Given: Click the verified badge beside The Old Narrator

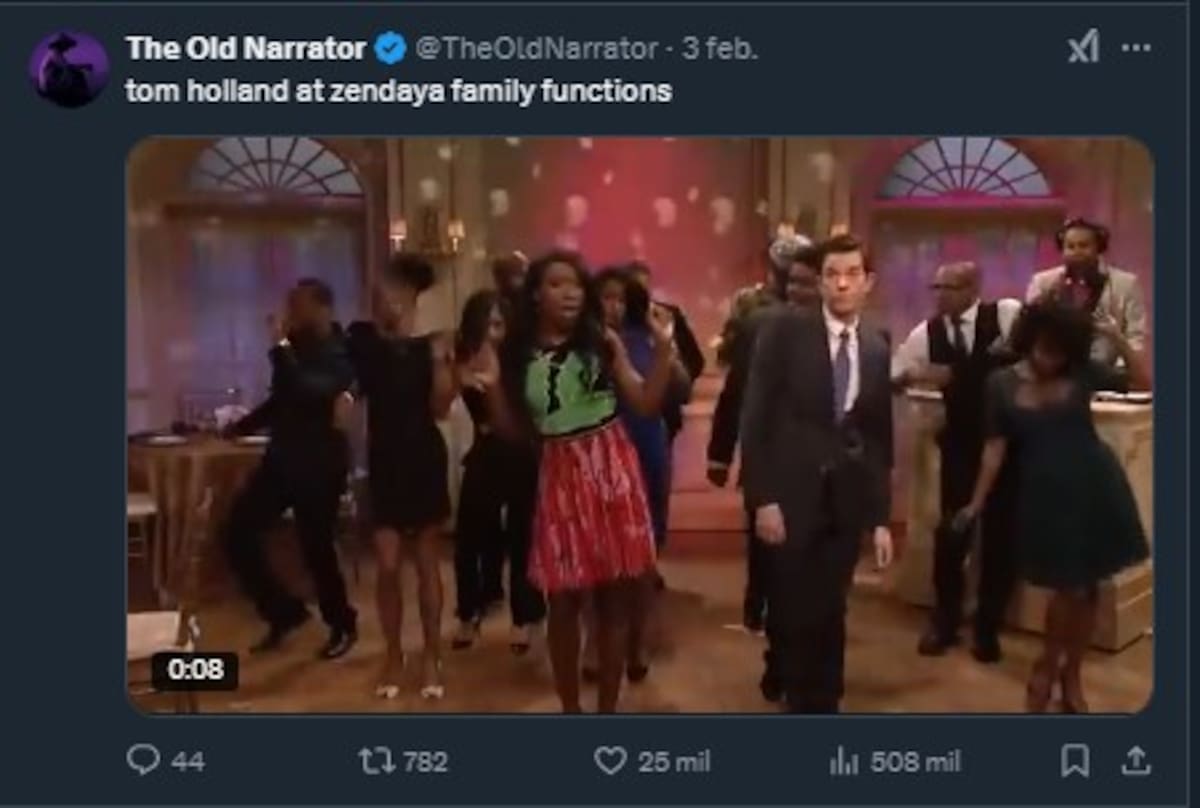Looking at the screenshot, I should click(388, 46).
